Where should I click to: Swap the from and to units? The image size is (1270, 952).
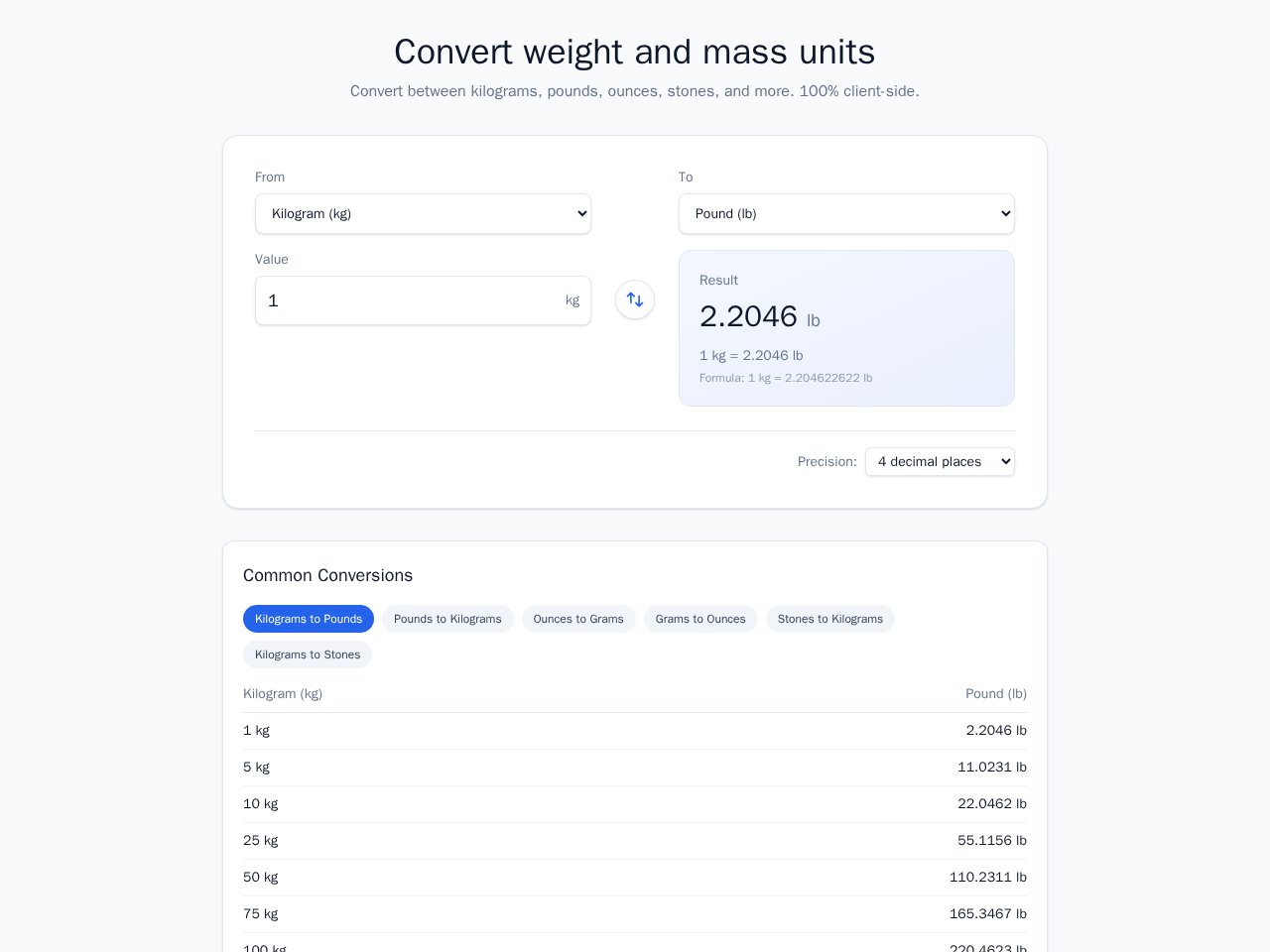635,299
